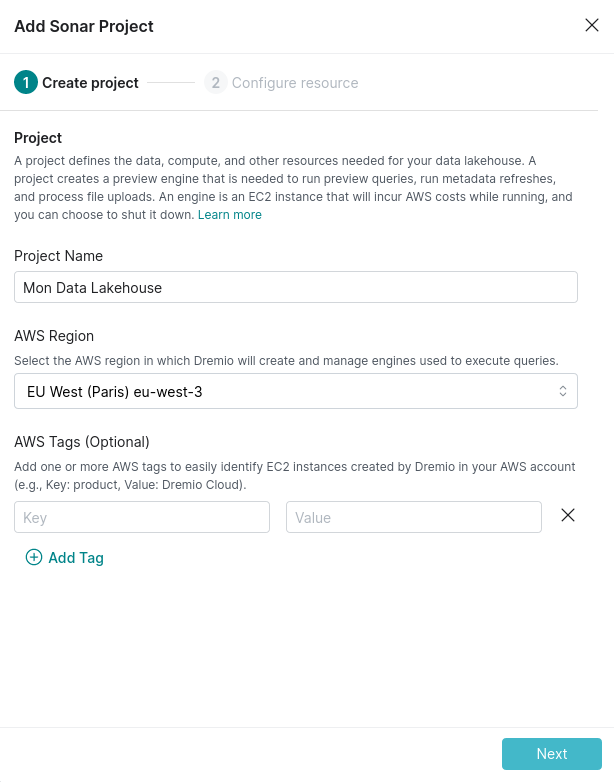Click the Add Tag text button
Image resolution: width=614 pixels, height=782 pixels.
76,558
